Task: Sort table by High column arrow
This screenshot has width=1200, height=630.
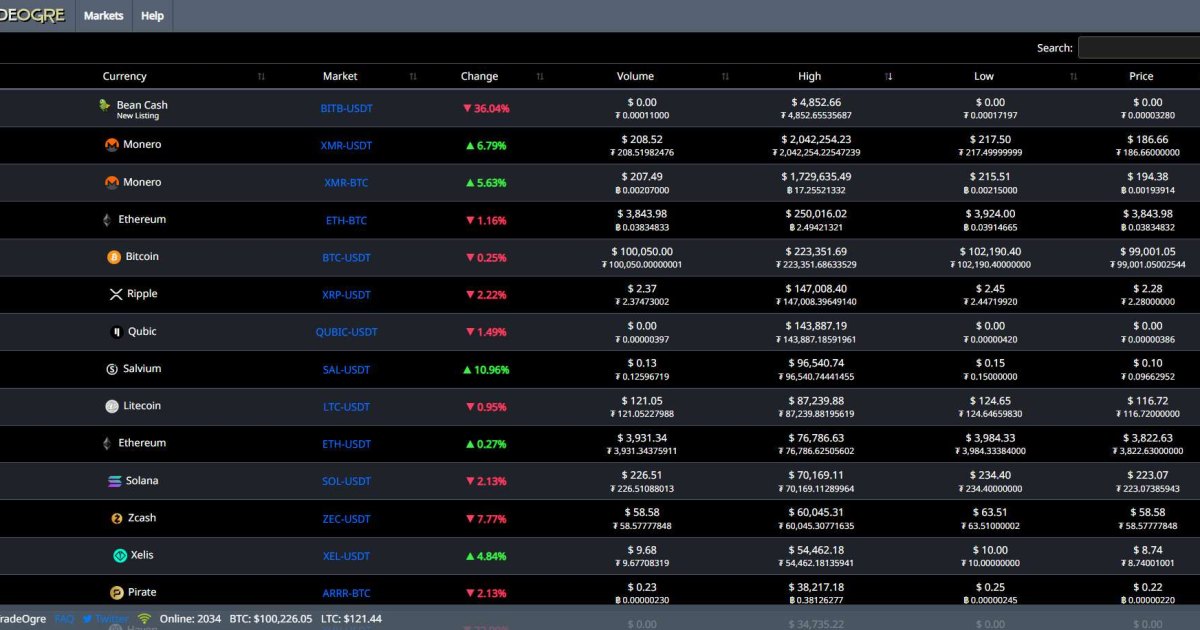Action: [889, 77]
